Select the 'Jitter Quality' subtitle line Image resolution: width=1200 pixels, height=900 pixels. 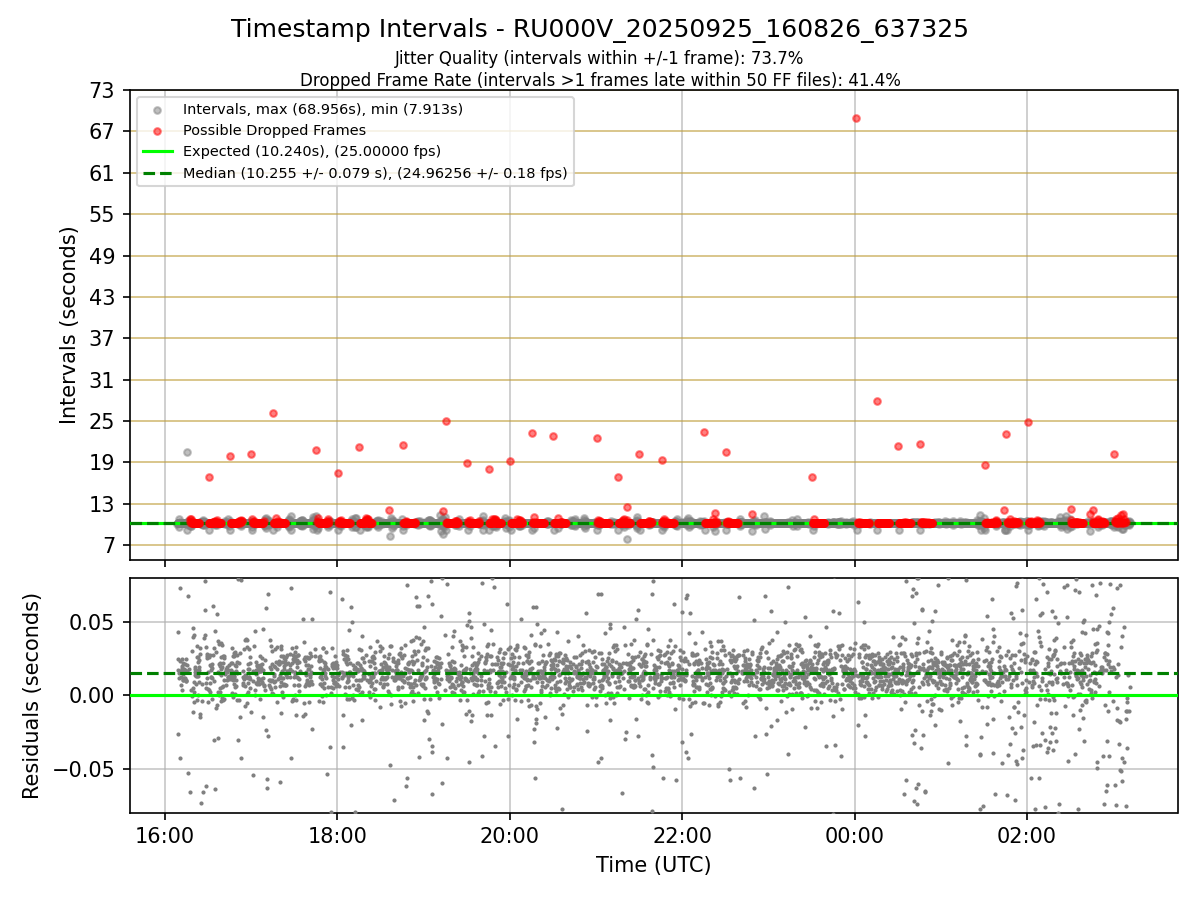click(599, 58)
